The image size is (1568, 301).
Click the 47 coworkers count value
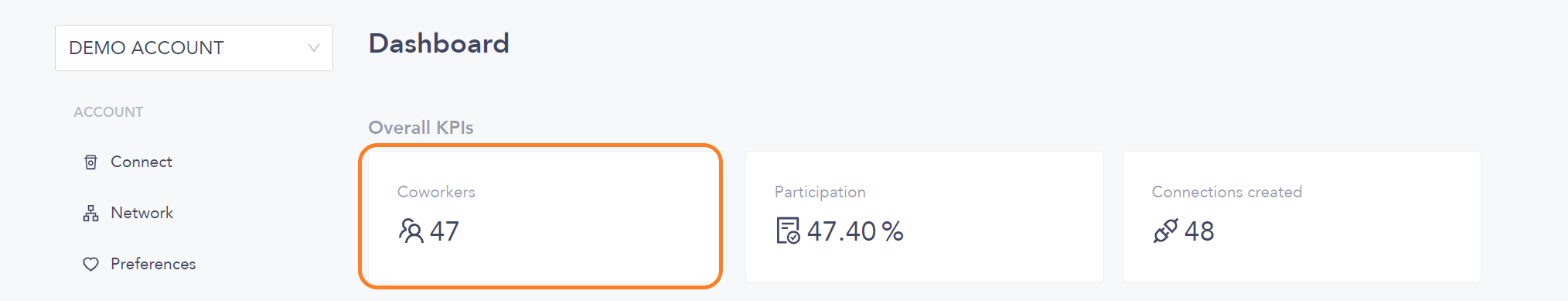pyautogui.click(x=445, y=231)
